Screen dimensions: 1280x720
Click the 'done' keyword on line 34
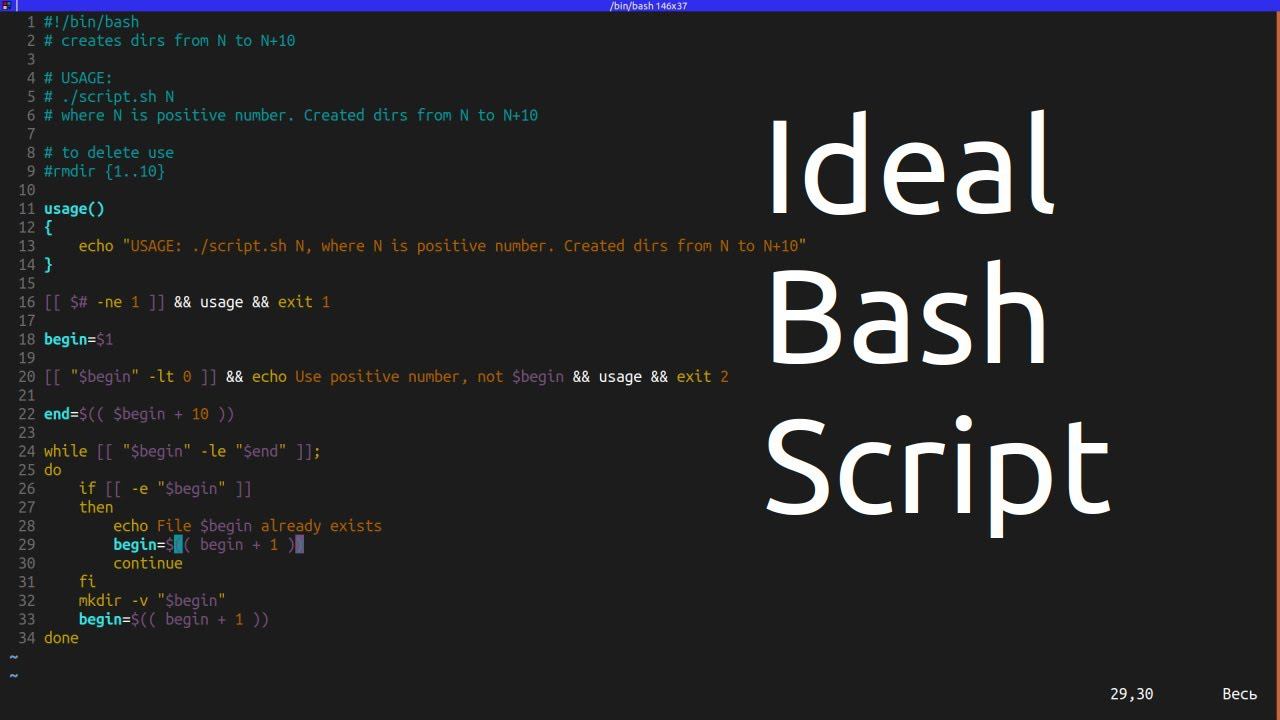pyautogui.click(x=61, y=638)
